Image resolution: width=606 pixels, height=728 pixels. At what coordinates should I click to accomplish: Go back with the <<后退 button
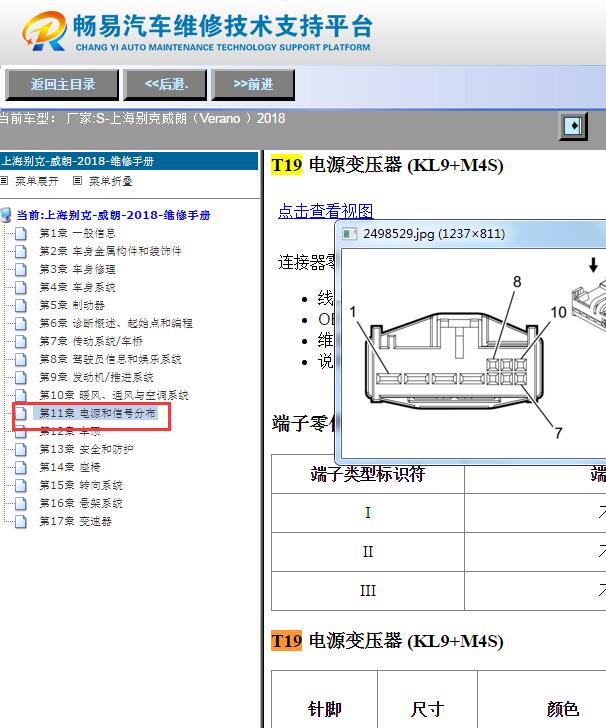pos(165,85)
